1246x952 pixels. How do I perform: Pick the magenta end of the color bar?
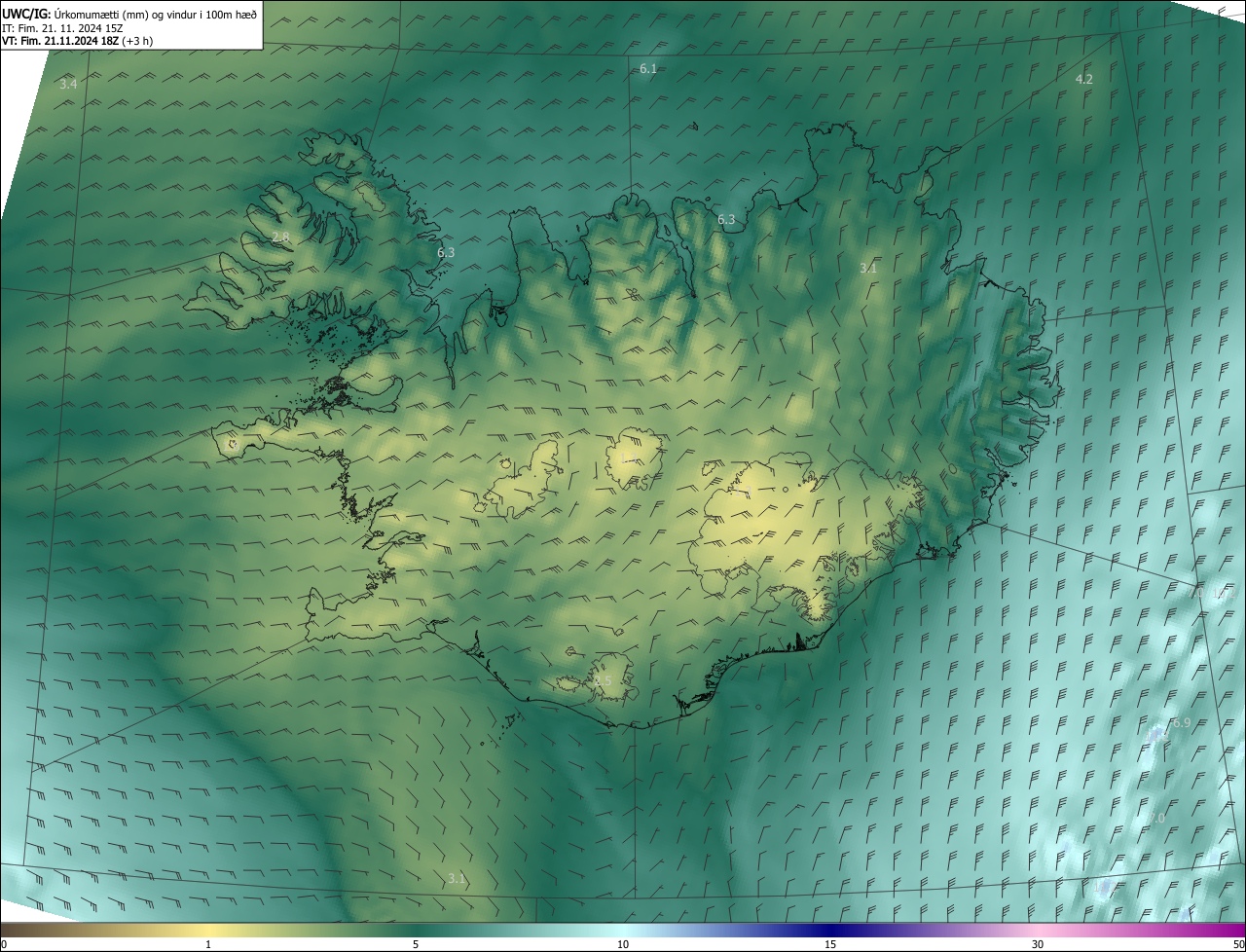tap(1228, 930)
